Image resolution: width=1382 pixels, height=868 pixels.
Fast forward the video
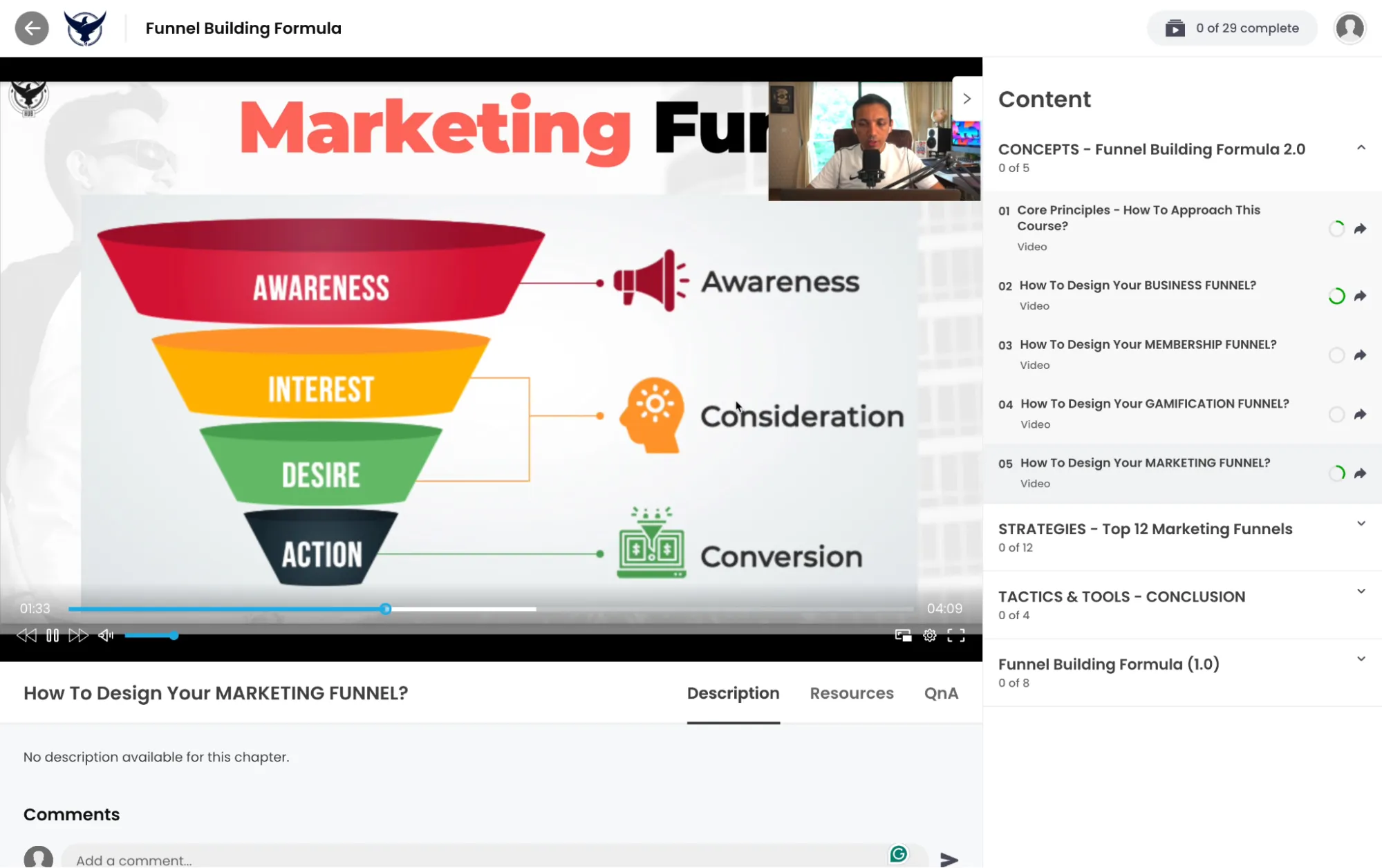click(79, 635)
